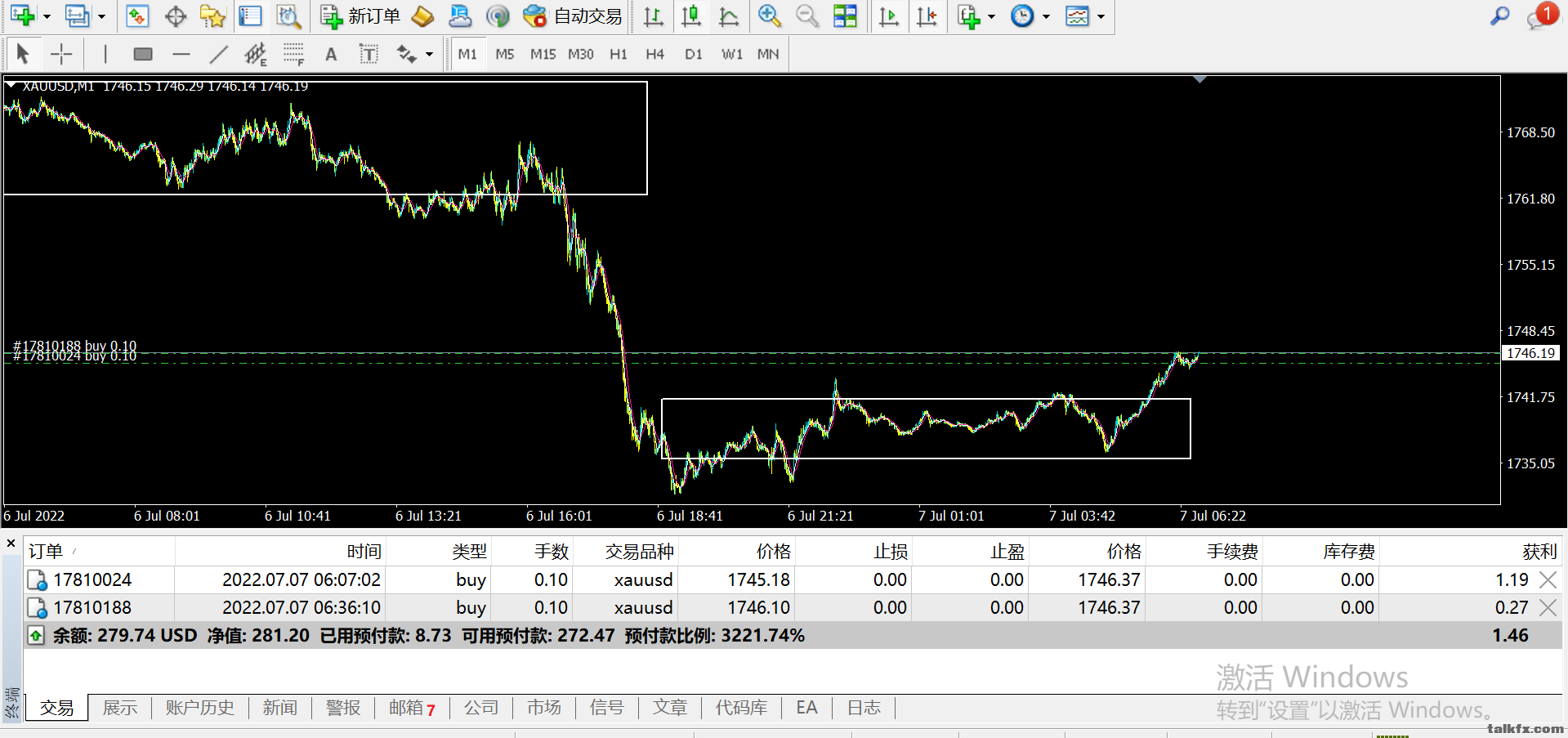The image size is (1568, 738).
Task: Toggle the Terminal panel icon
Action: click(250, 16)
